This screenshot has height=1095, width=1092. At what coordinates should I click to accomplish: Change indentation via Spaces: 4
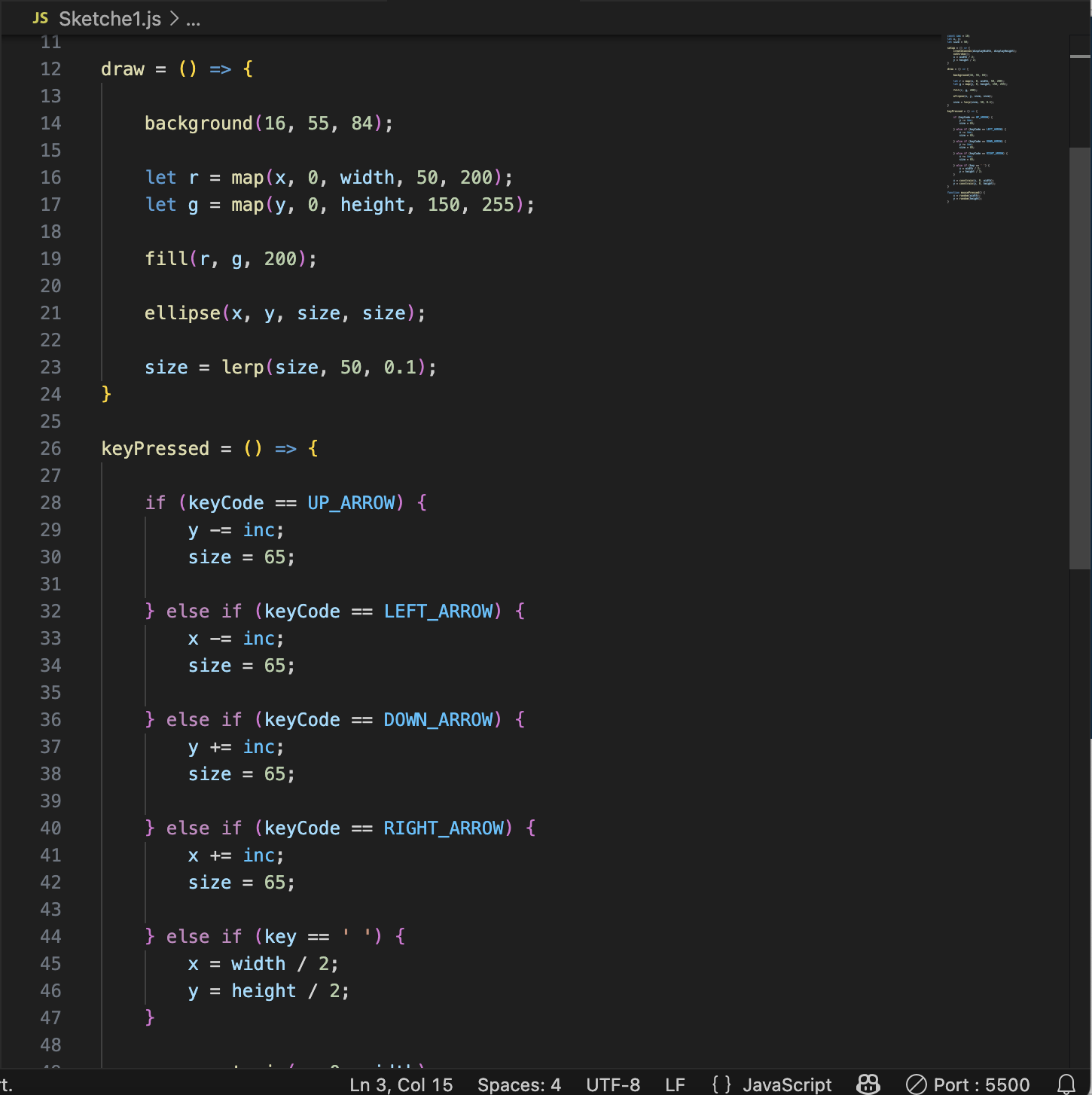pyautogui.click(x=519, y=1084)
